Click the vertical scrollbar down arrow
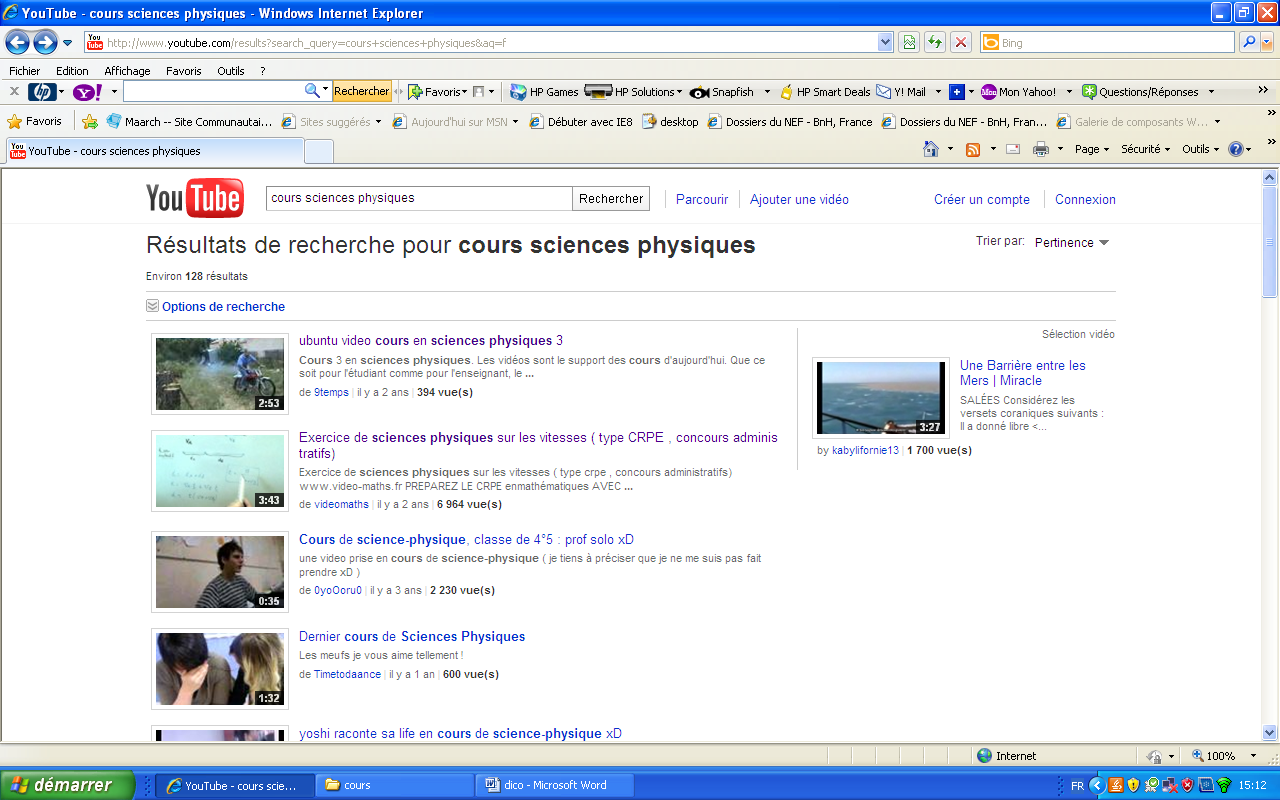 pyautogui.click(x=1270, y=732)
